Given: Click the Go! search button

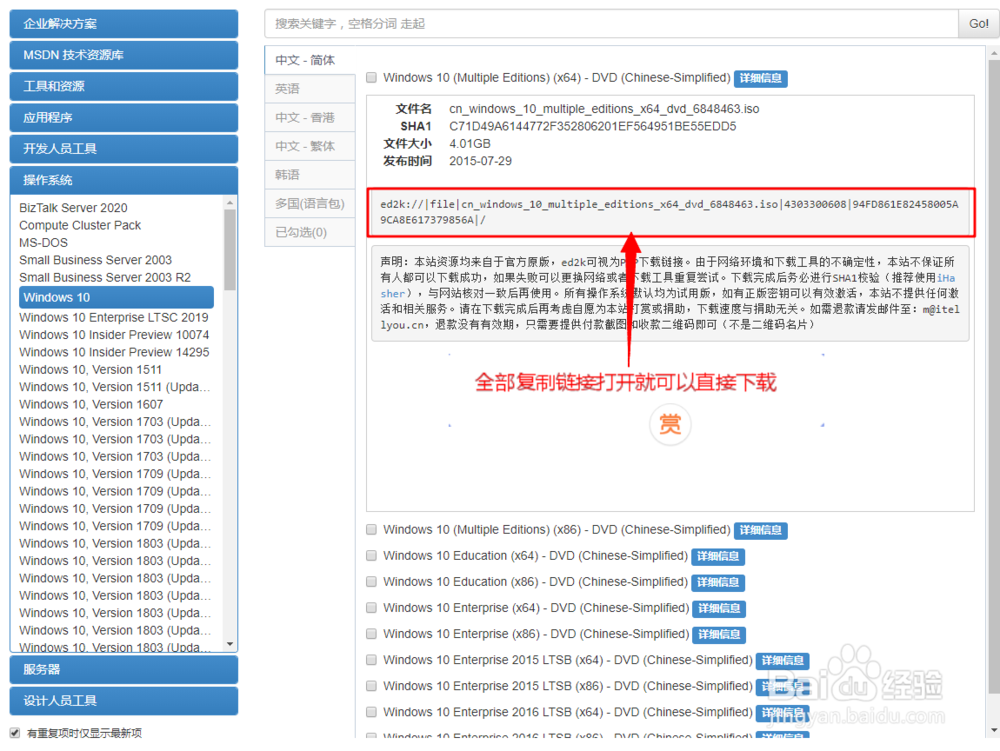Looking at the screenshot, I should [977, 23].
